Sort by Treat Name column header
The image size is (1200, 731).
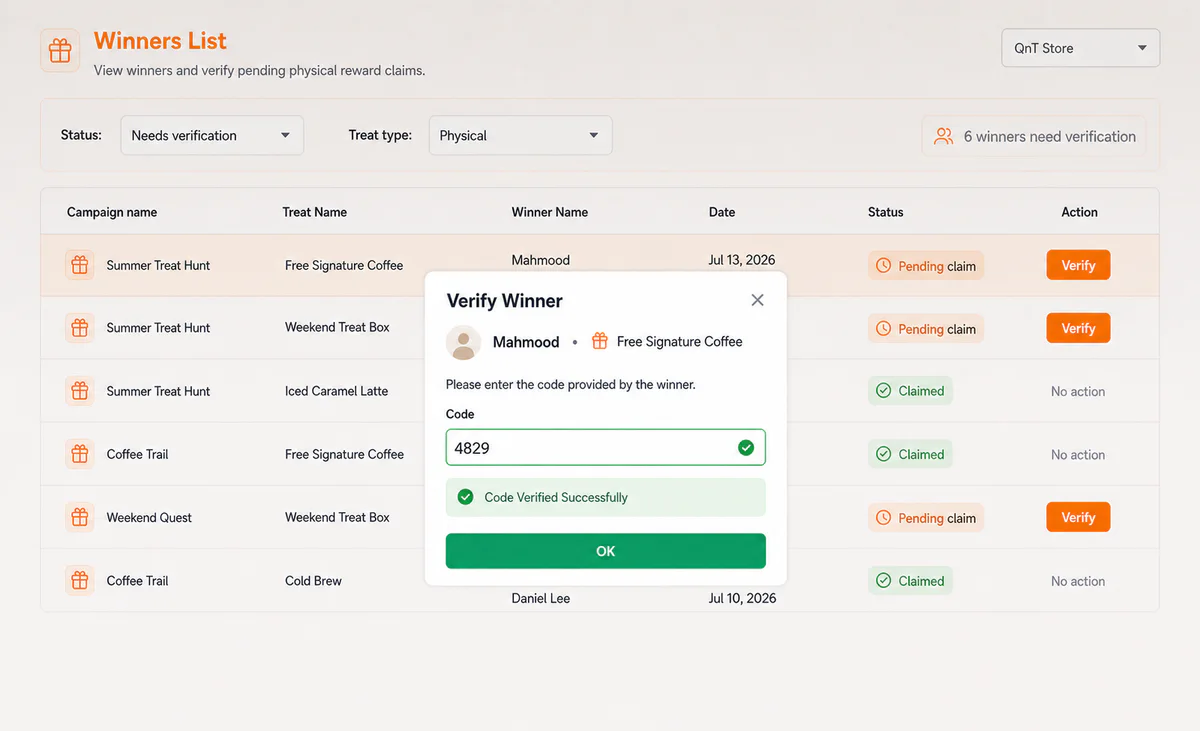315,212
